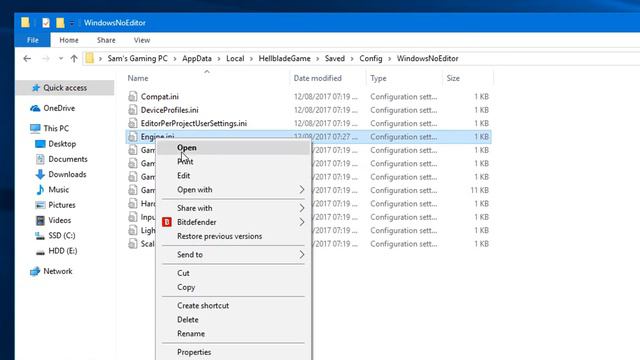The image size is (640, 360).
Task: Sort by the Type column header
Action: [x=378, y=78]
